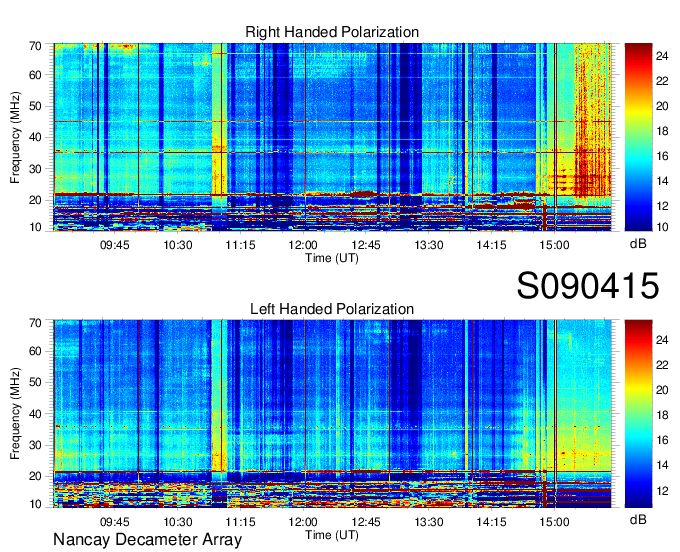680x552 pixels.
Task: Click the Left Handed Polarization title
Action: click(x=332, y=309)
